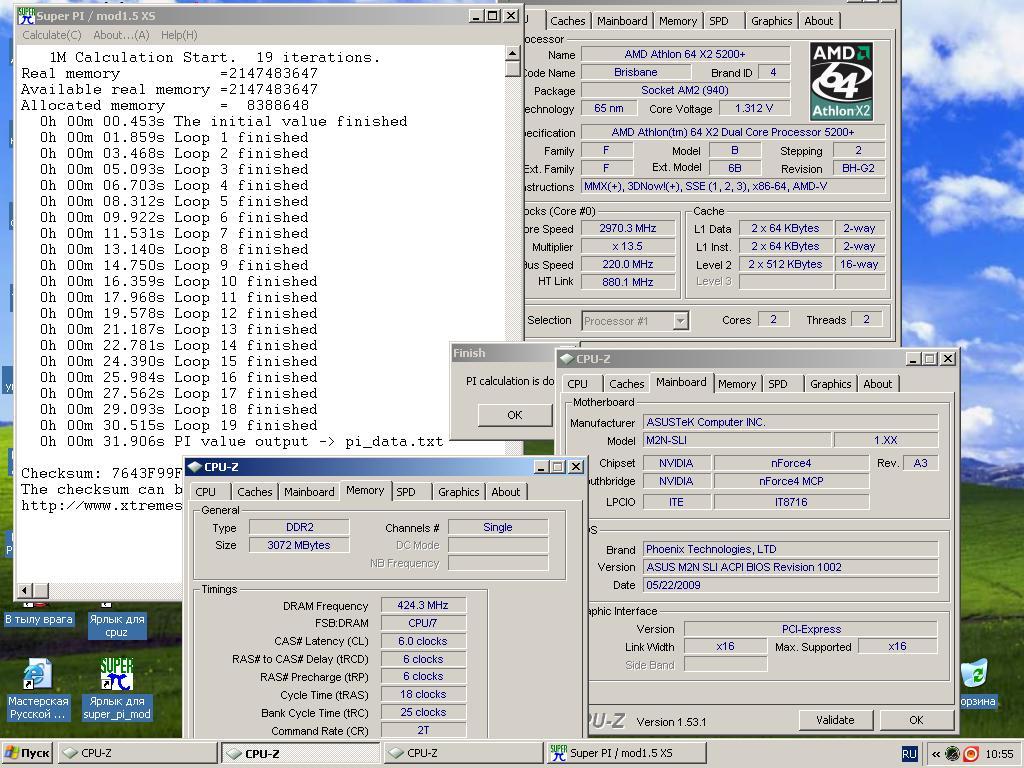Click the CPU-Z Memory window title icon

click(195, 466)
